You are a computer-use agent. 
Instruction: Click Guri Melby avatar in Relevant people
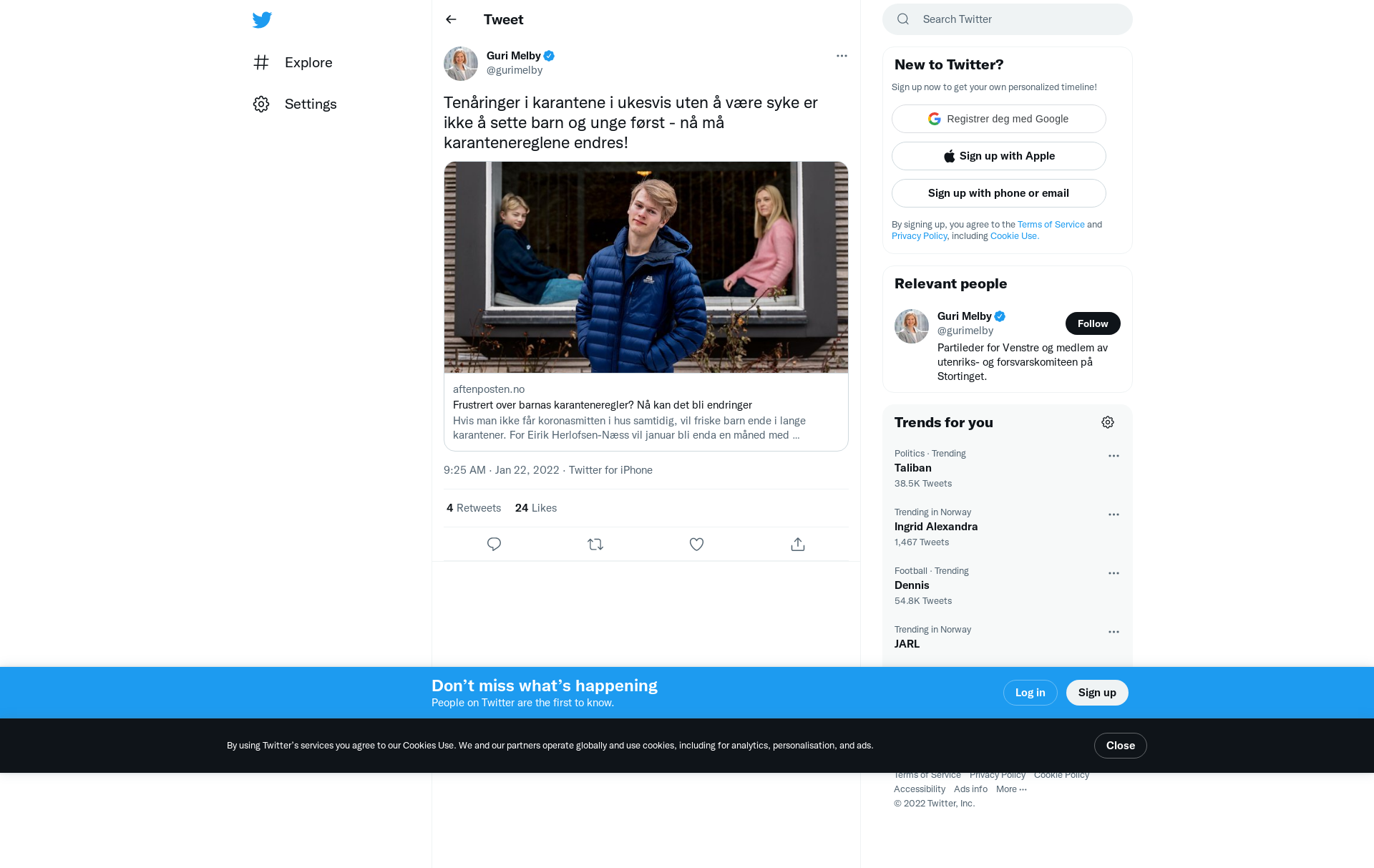tap(912, 326)
